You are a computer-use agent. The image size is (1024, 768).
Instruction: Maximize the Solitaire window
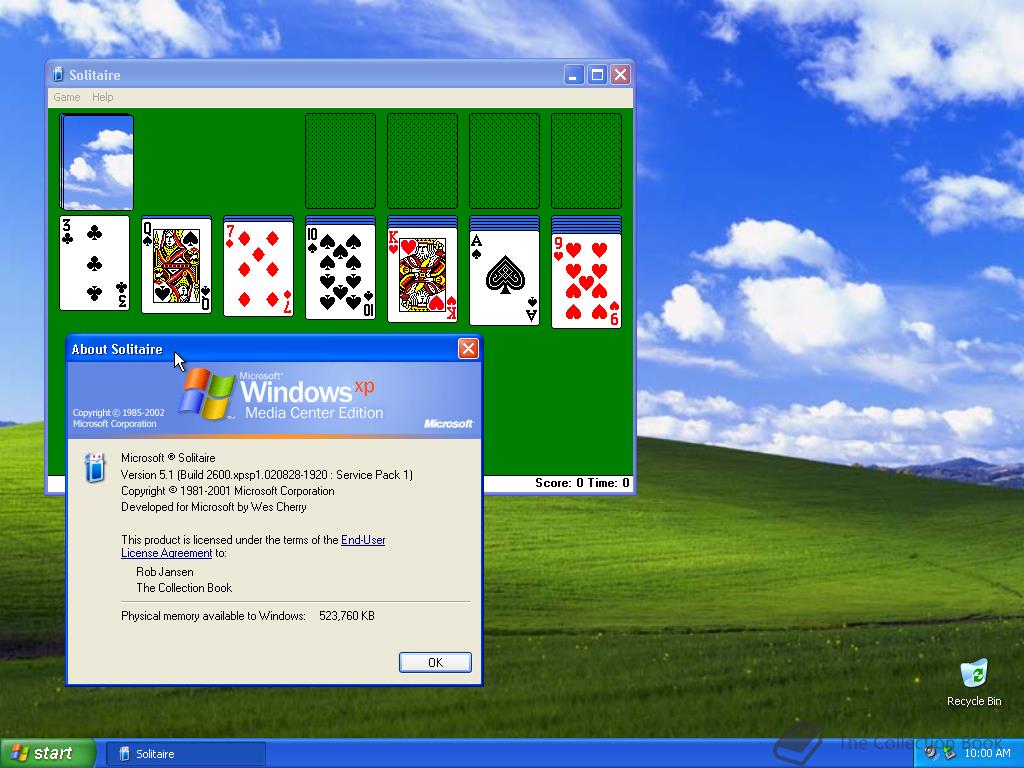[x=597, y=75]
